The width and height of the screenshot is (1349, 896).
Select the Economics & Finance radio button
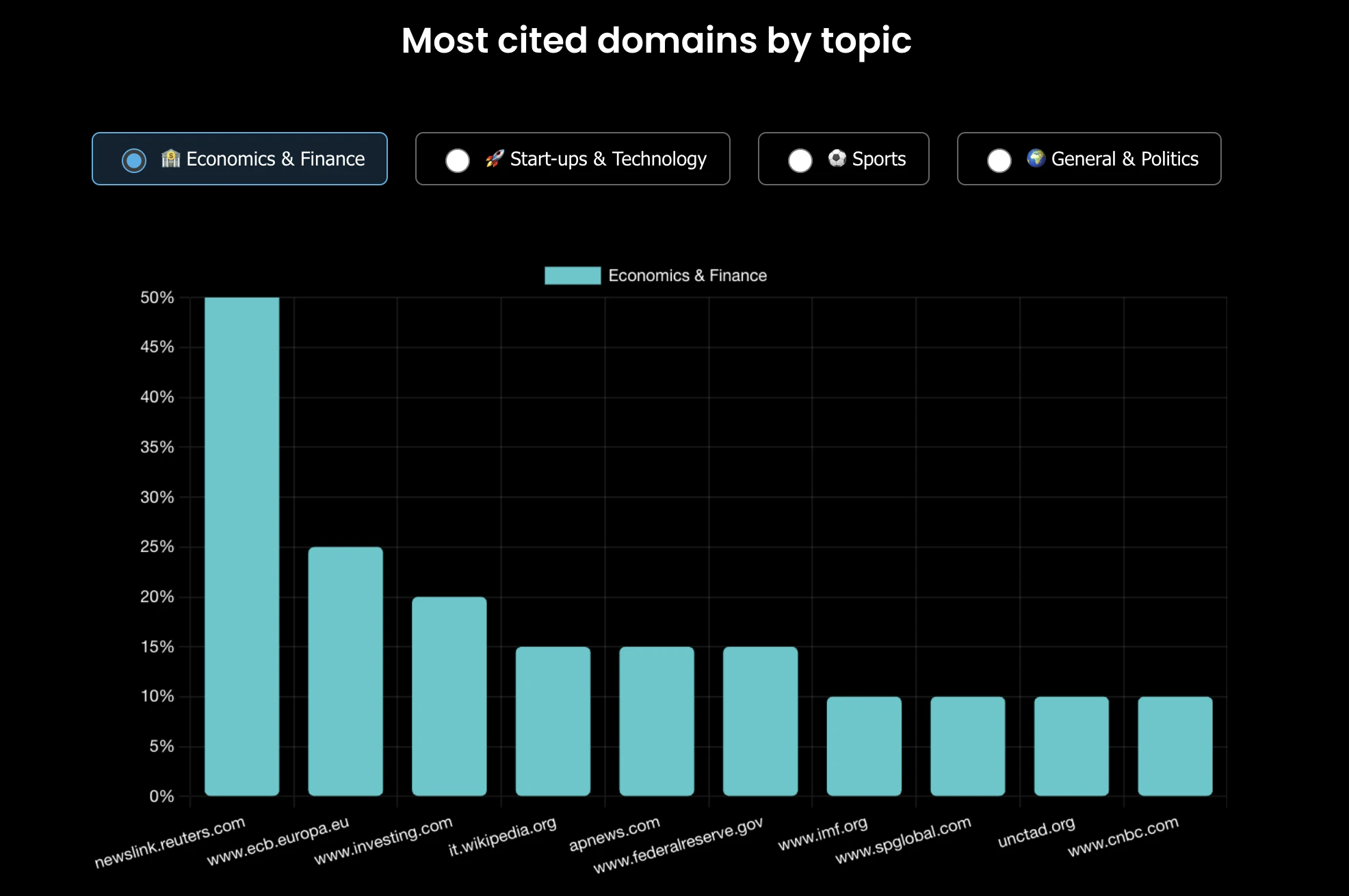[x=134, y=161]
